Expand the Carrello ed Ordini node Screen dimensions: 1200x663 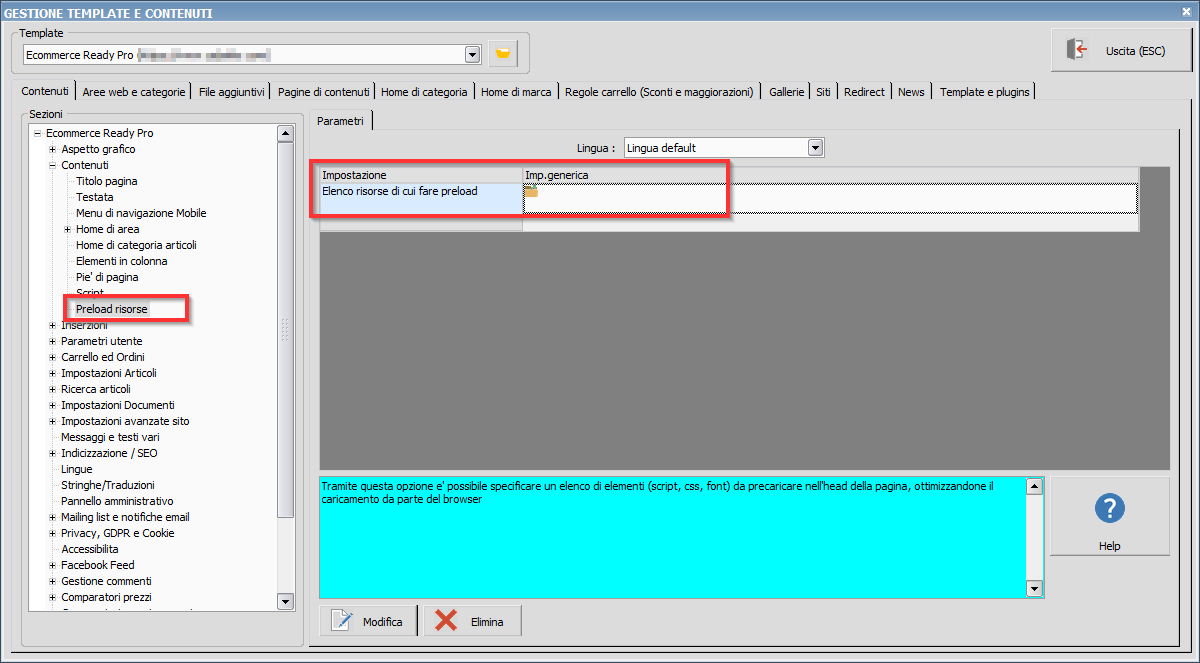(52, 357)
